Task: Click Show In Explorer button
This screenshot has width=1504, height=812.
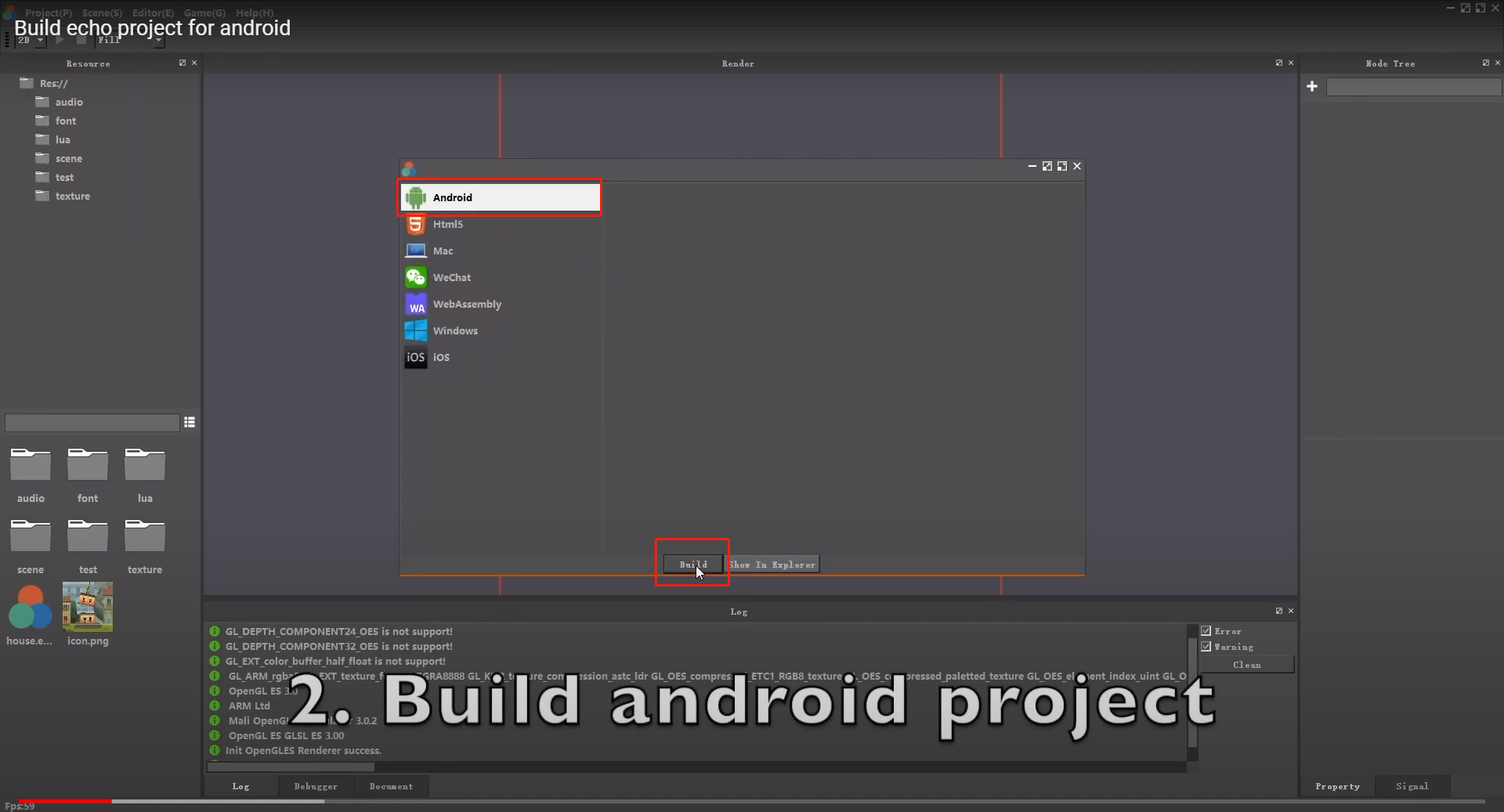Action: (x=772, y=565)
